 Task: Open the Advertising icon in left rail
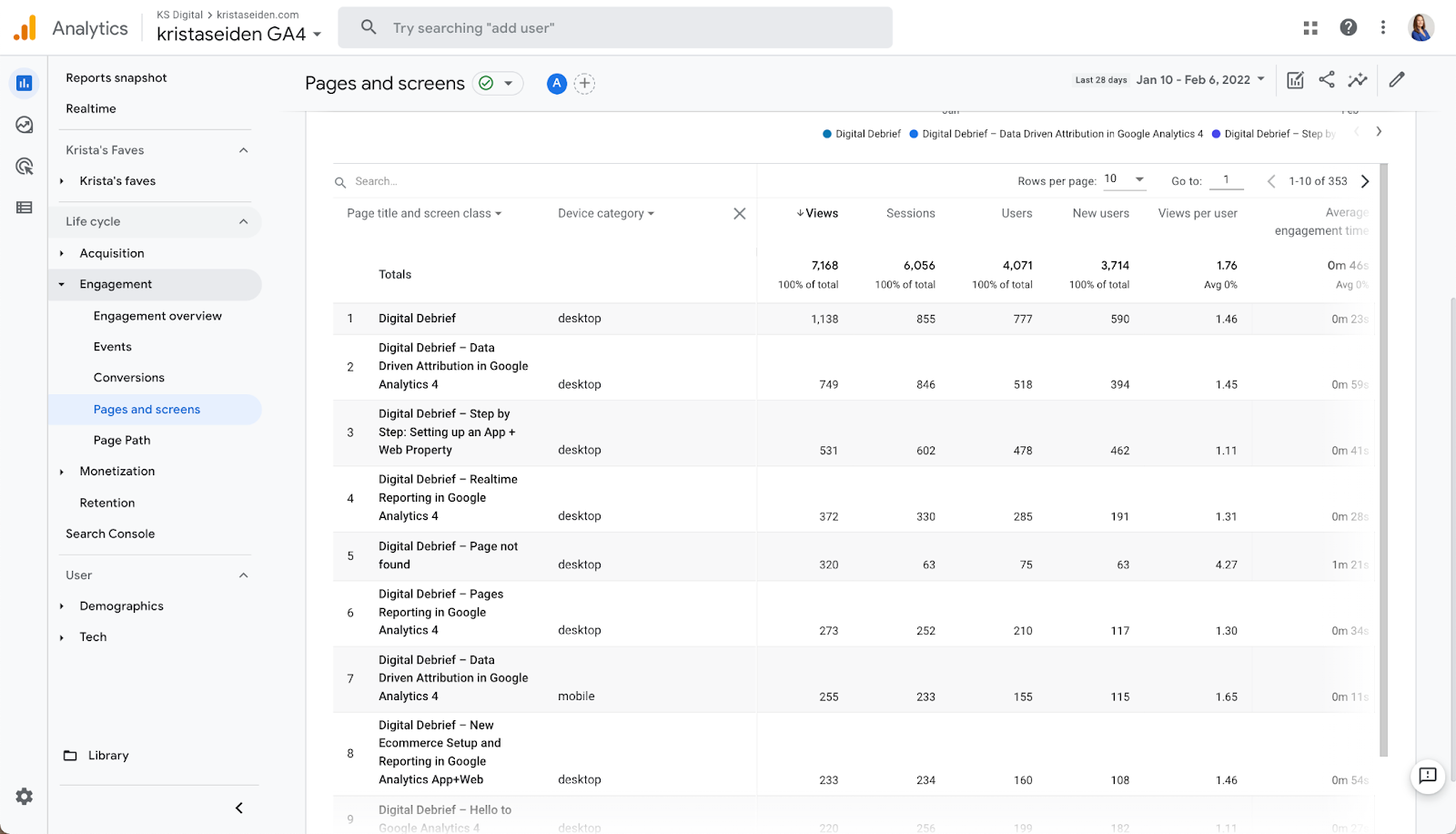[25, 167]
